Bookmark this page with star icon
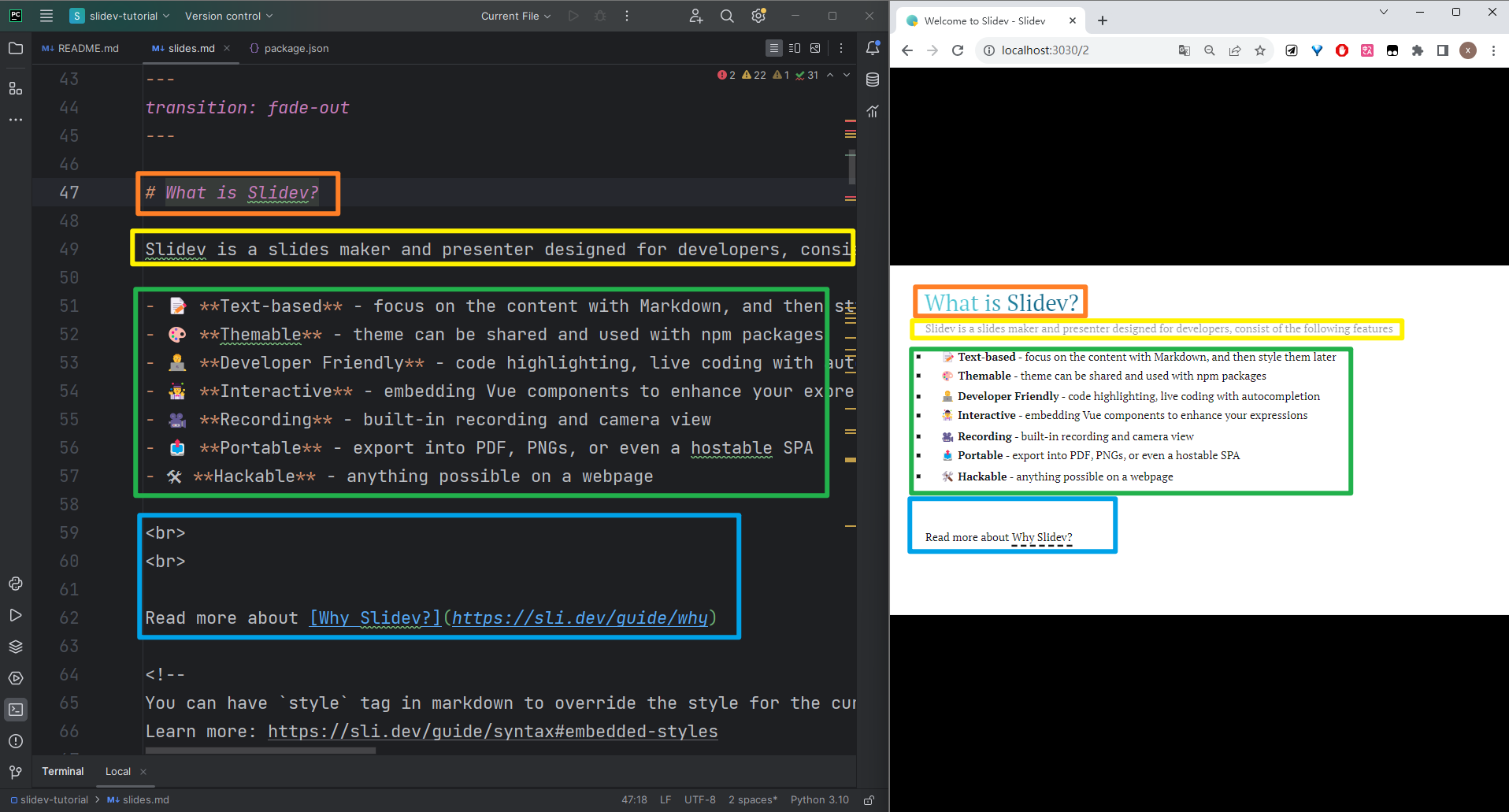The width and height of the screenshot is (1509, 812). [1260, 50]
